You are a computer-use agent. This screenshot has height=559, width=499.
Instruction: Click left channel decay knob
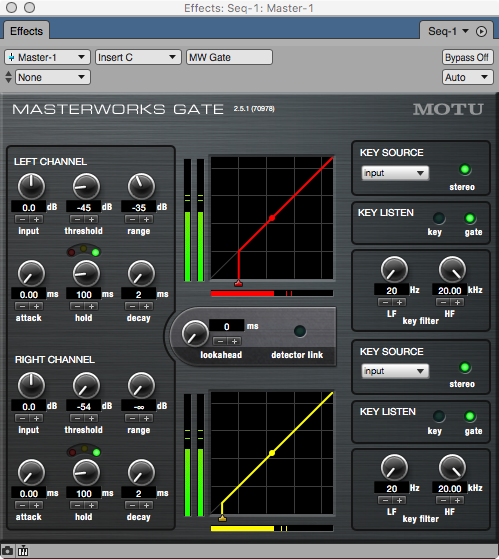[x=141, y=274]
